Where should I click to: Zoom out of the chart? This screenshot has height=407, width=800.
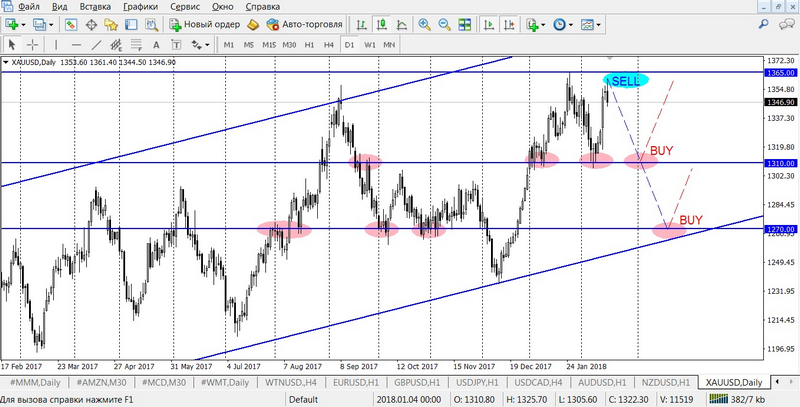(445, 24)
